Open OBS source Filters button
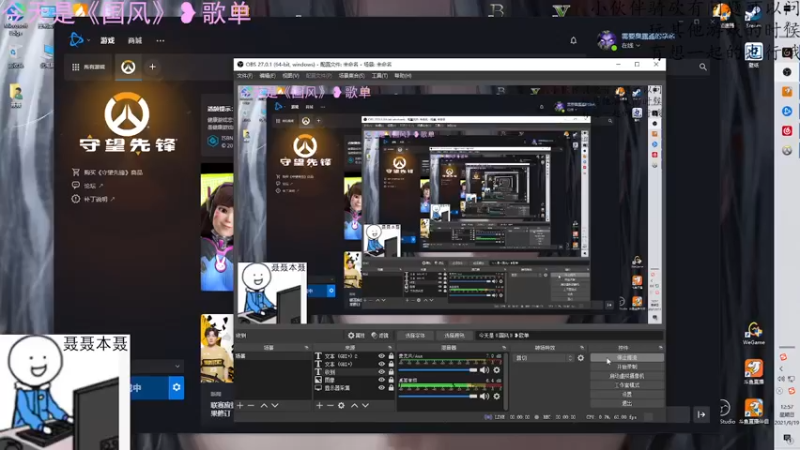Viewport: 800px width, 450px height. [380, 335]
